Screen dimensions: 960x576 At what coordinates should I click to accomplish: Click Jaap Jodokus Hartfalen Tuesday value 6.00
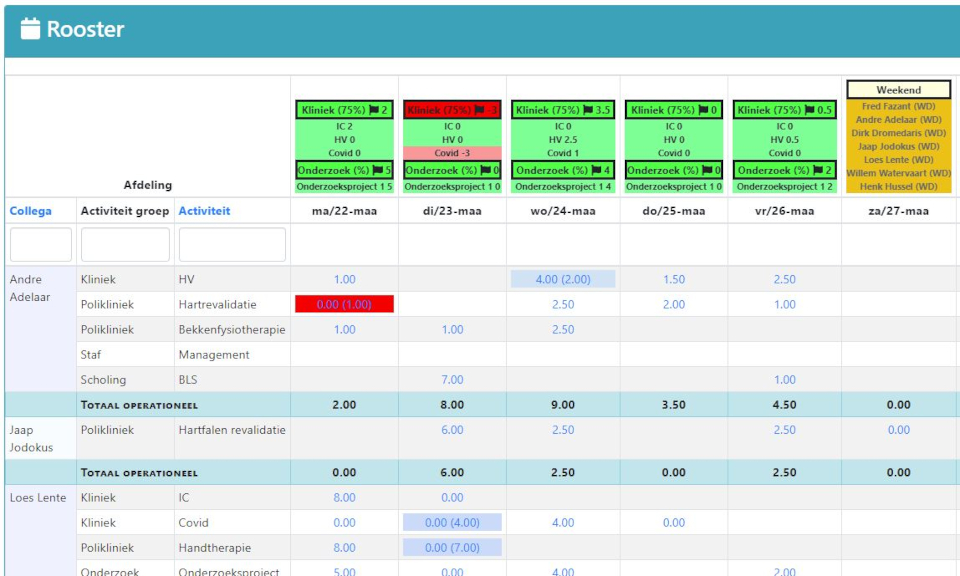(452, 430)
